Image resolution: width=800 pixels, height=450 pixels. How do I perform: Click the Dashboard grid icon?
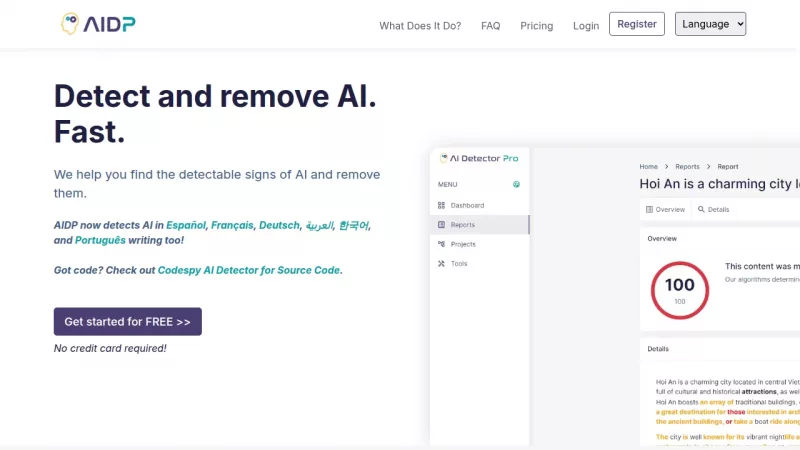[441, 205]
